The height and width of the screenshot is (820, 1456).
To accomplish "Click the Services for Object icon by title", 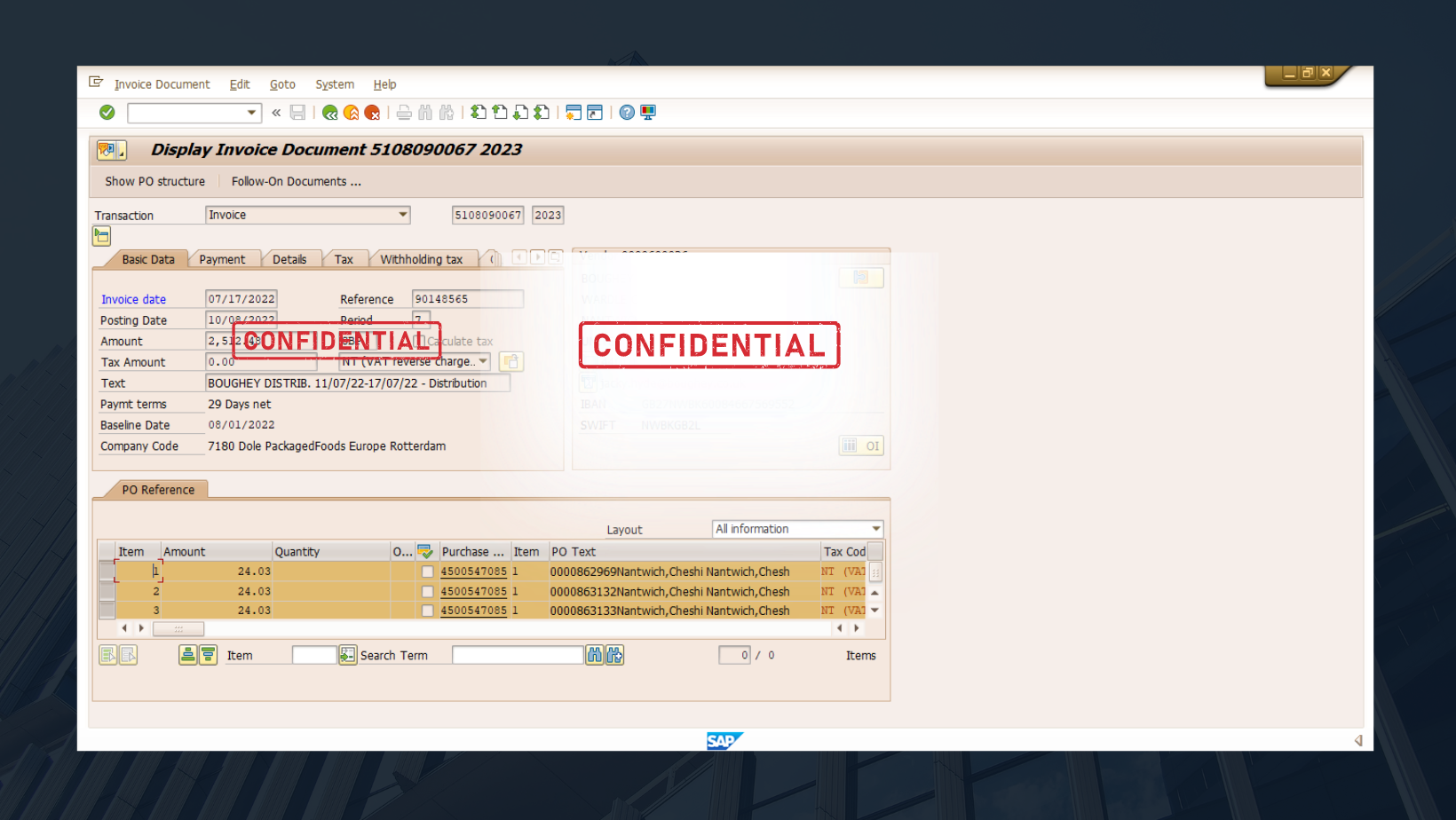I will (111, 150).
